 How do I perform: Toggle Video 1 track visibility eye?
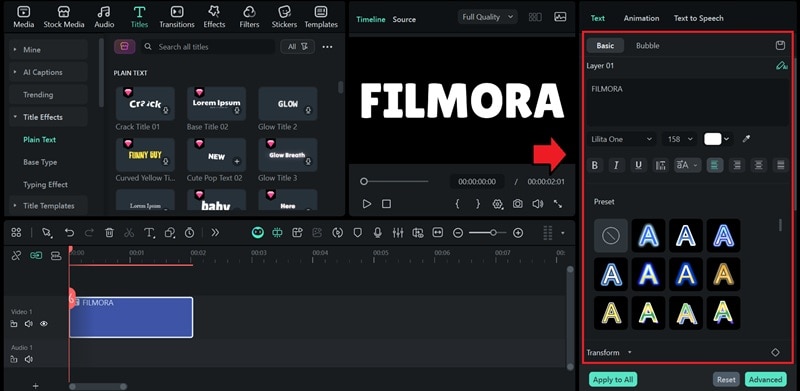tap(44, 324)
